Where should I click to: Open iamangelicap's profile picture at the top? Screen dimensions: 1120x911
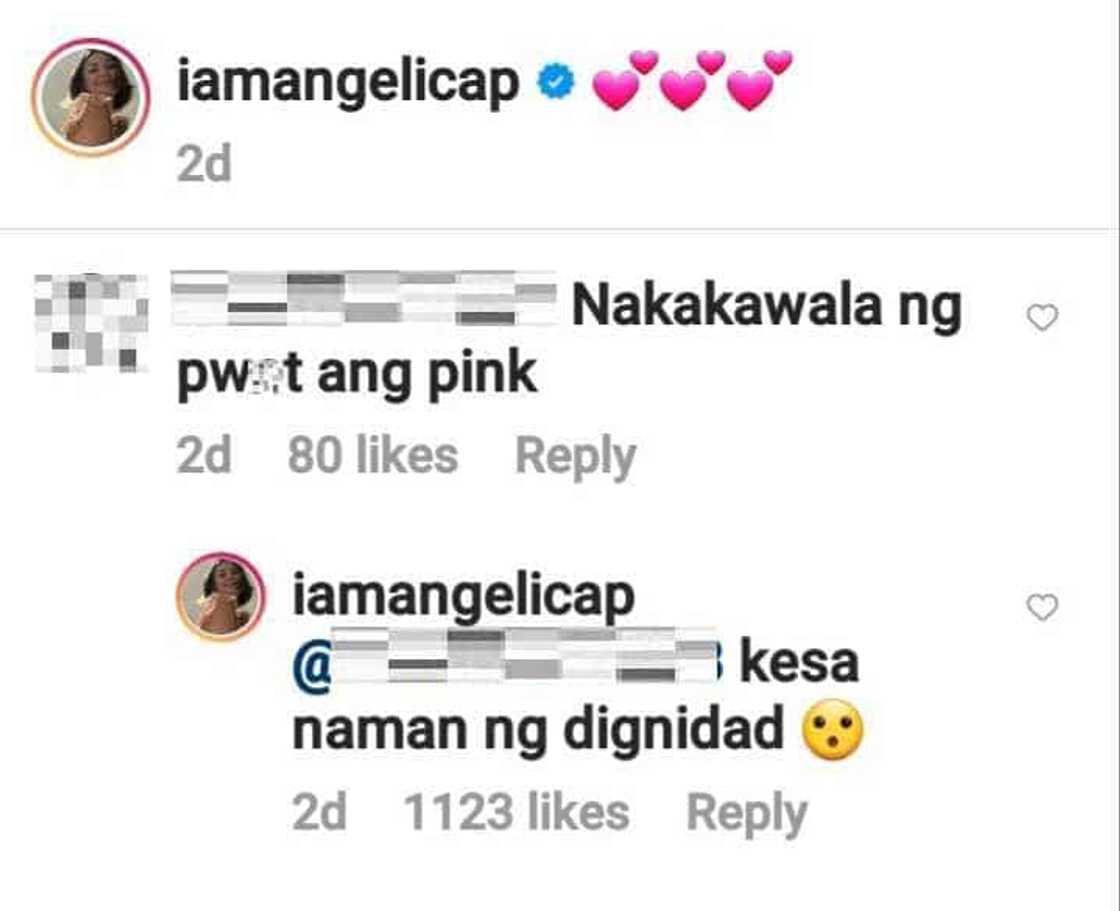click(x=90, y=96)
